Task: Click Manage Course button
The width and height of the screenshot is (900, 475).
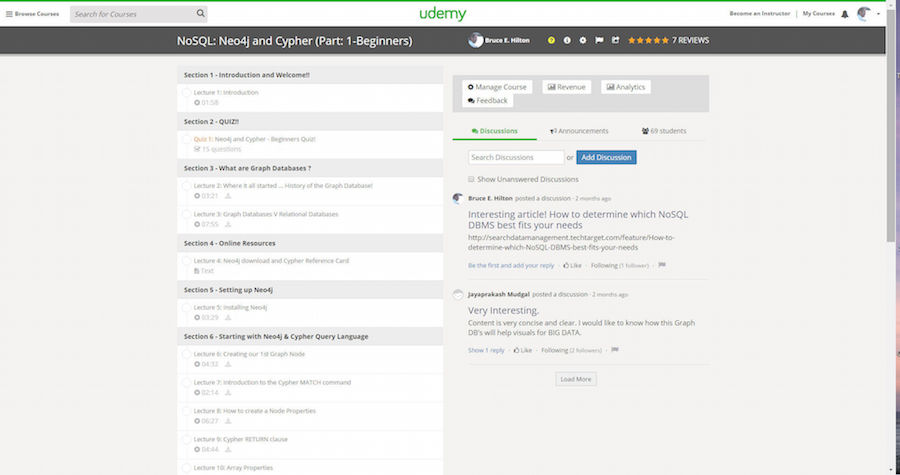Action: click(x=498, y=87)
